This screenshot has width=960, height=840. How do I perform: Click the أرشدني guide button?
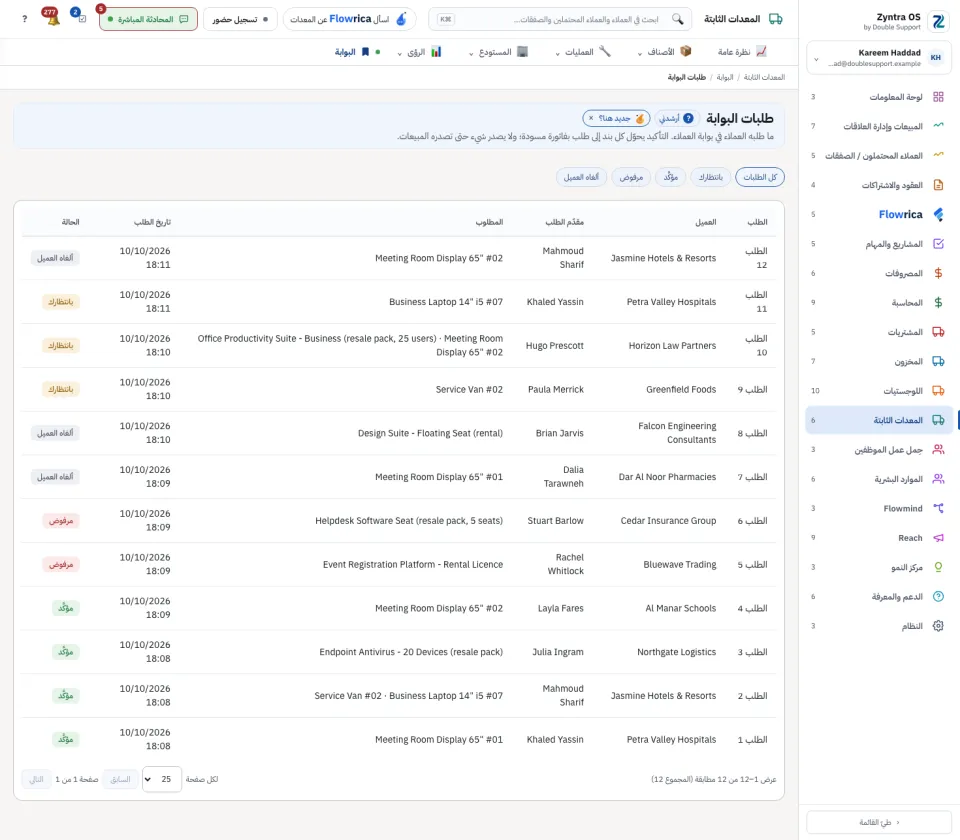pos(677,118)
